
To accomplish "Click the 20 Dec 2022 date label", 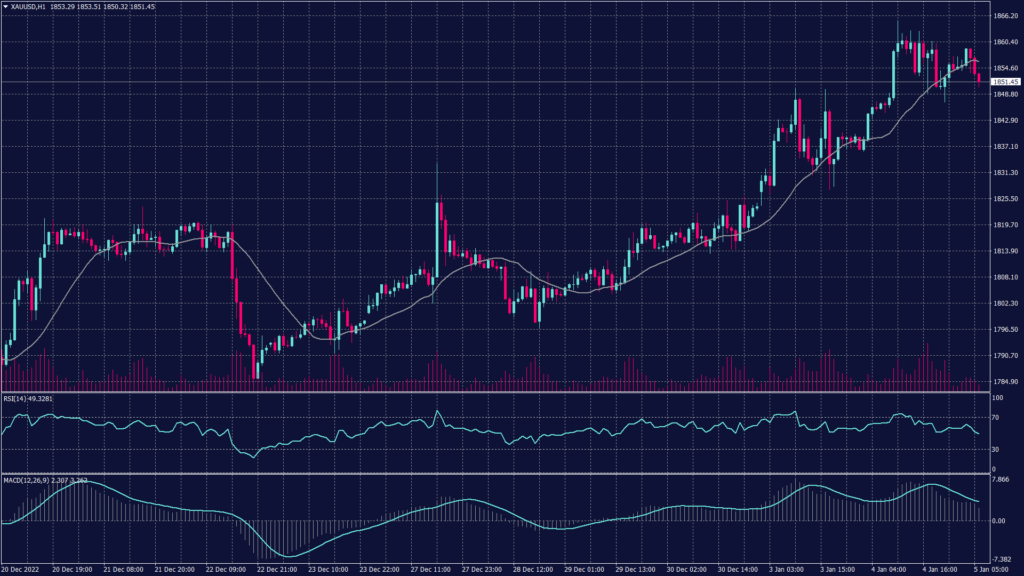I will click(22, 568).
